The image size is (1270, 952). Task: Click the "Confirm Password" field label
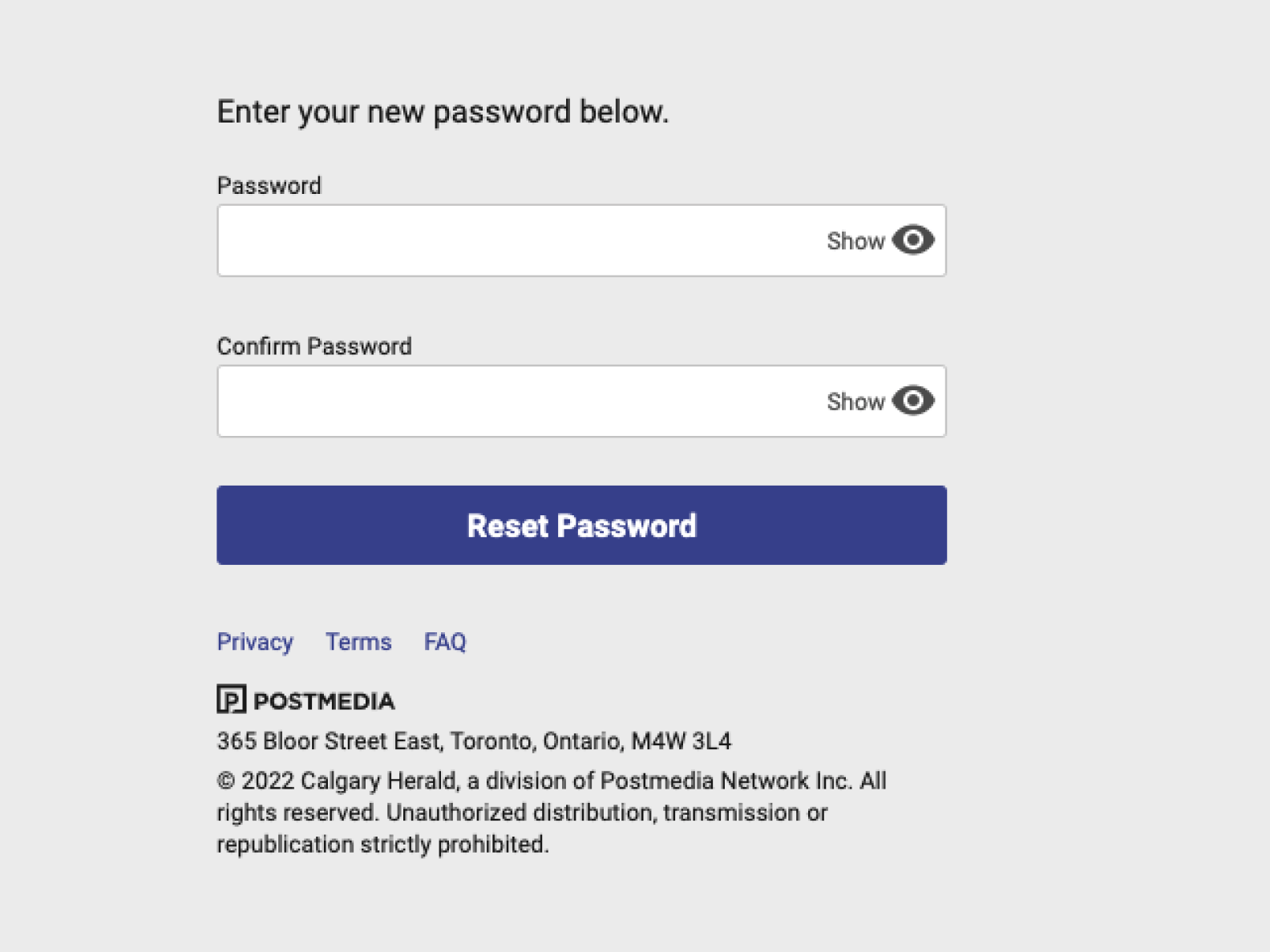[x=313, y=346]
